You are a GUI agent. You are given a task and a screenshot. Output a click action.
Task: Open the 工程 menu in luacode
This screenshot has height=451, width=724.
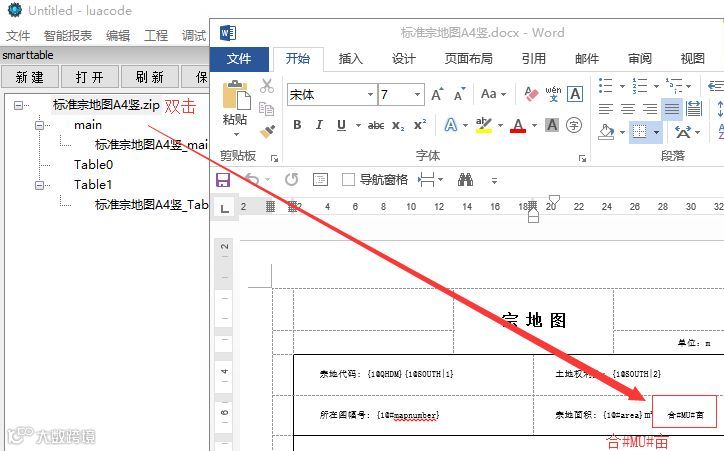point(156,36)
